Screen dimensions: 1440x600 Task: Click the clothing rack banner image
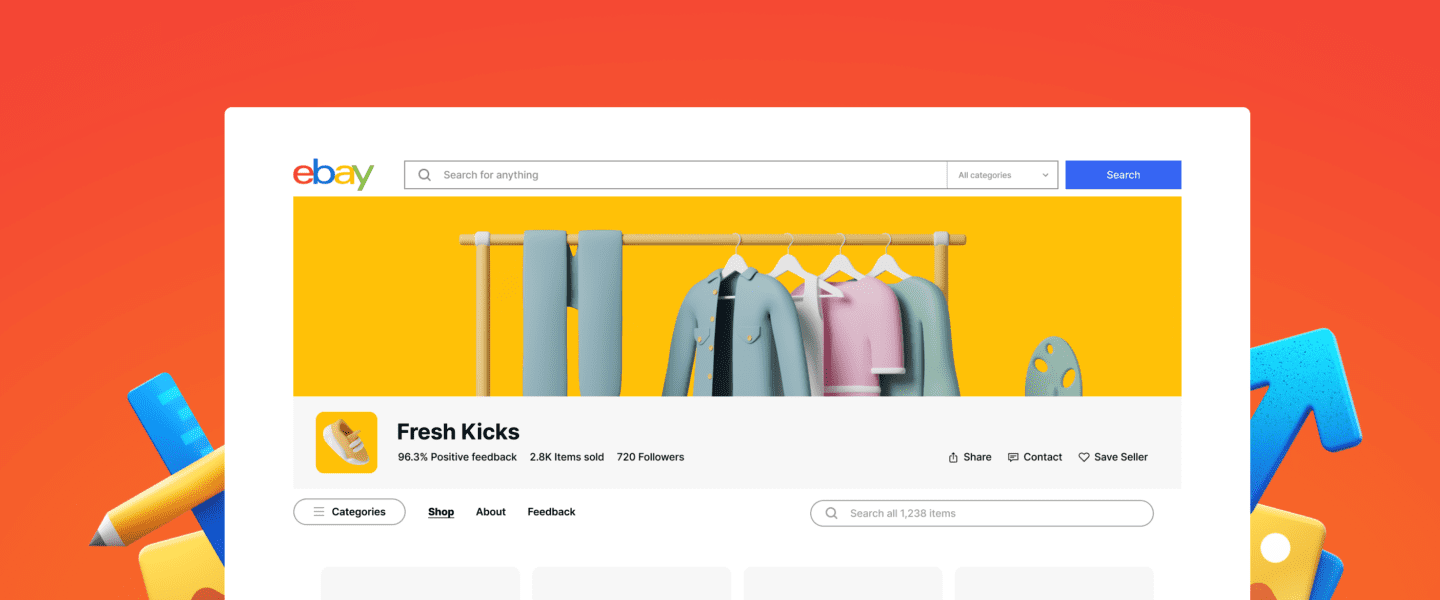[737, 296]
